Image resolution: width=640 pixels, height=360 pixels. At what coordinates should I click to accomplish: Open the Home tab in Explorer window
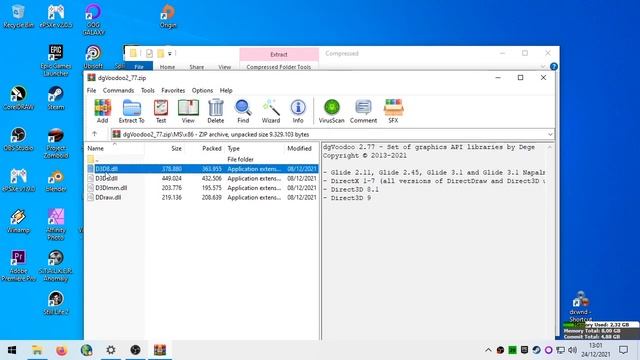point(167,67)
